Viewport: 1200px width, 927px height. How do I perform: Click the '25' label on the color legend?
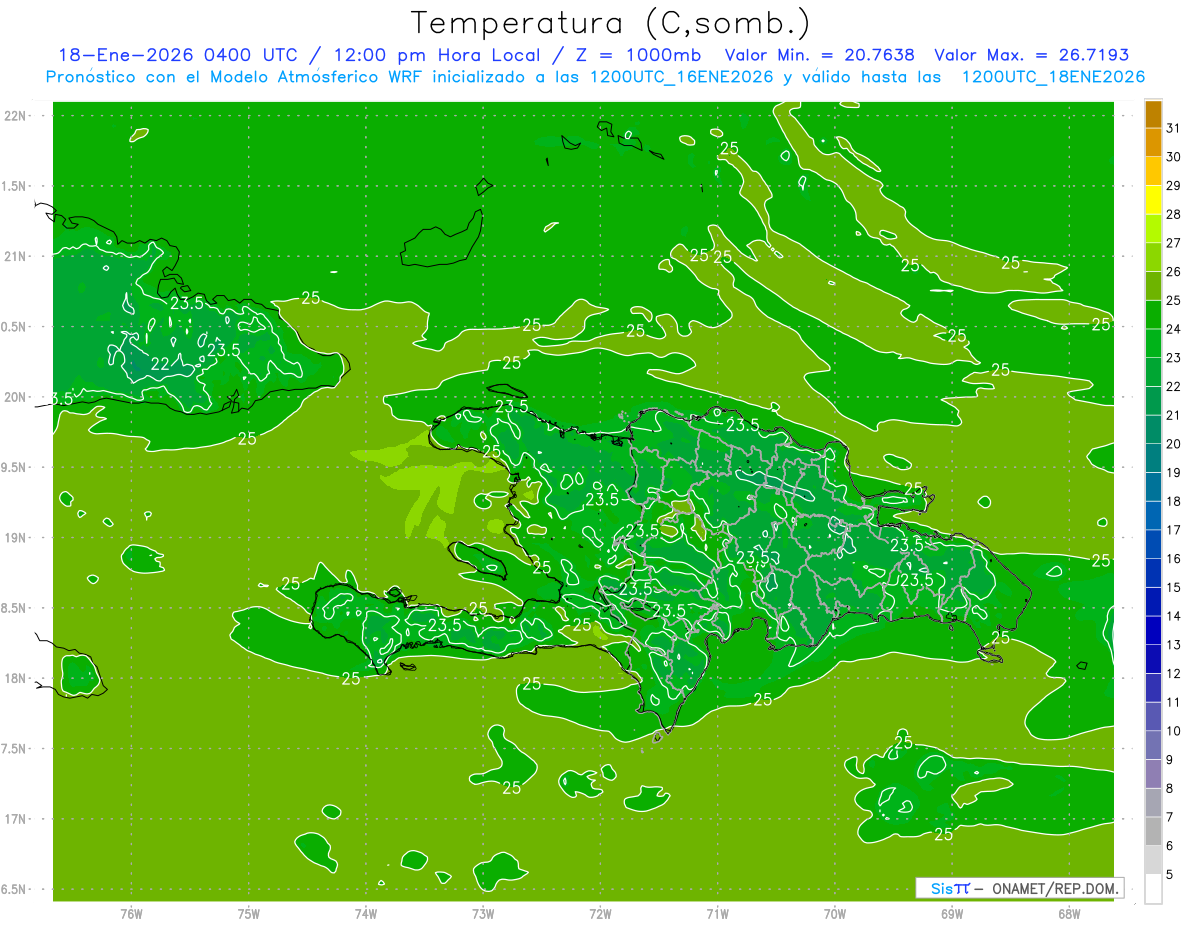click(x=1174, y=300)
